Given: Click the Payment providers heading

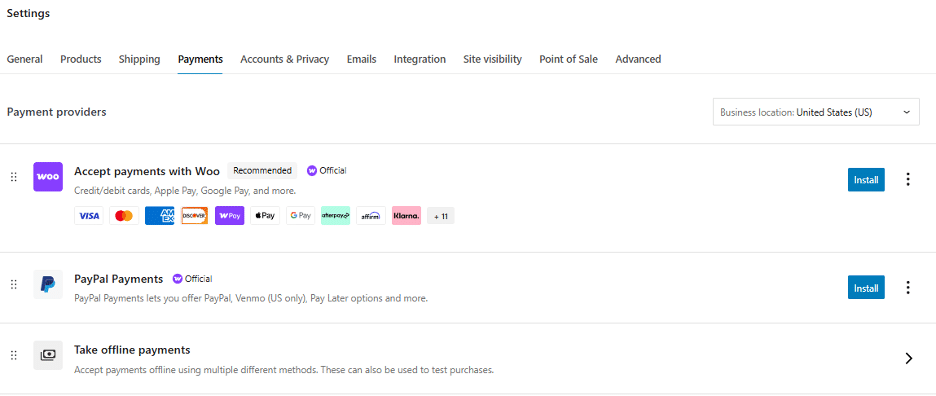Looking at the screenshot, I should [x=57, y=112].
